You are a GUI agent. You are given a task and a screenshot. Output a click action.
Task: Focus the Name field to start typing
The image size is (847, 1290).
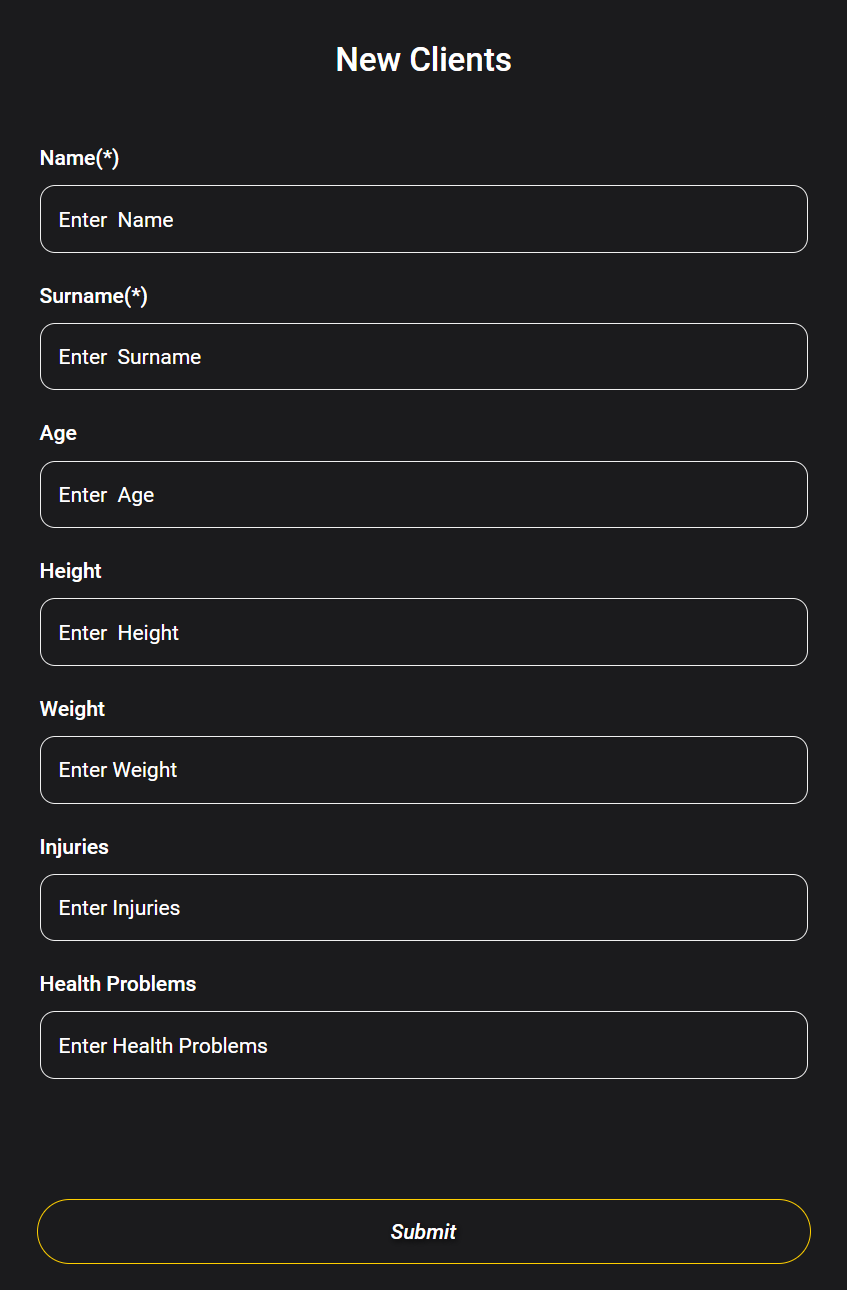[423, 219]
